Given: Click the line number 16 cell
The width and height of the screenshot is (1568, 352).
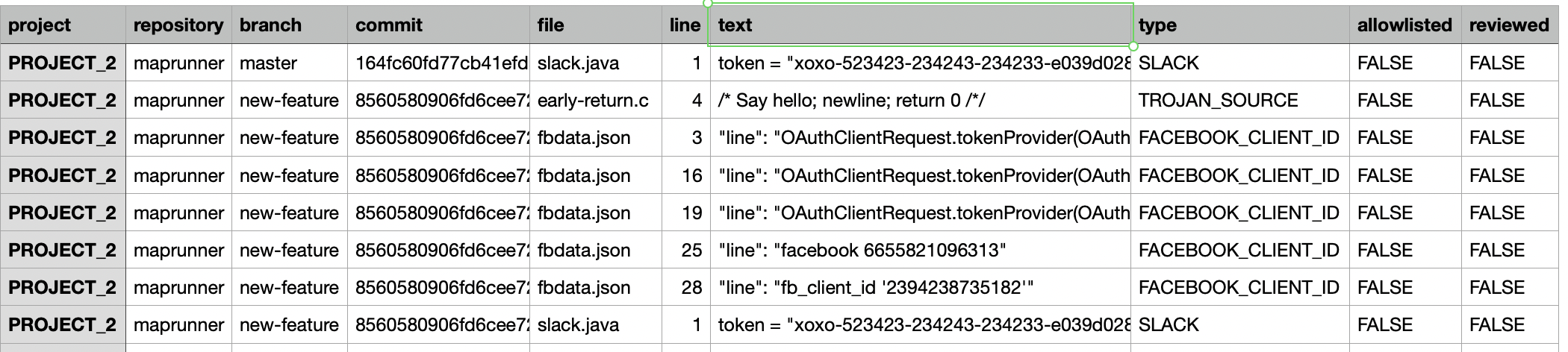Looking at the screenshot, I should pos(685,176).
